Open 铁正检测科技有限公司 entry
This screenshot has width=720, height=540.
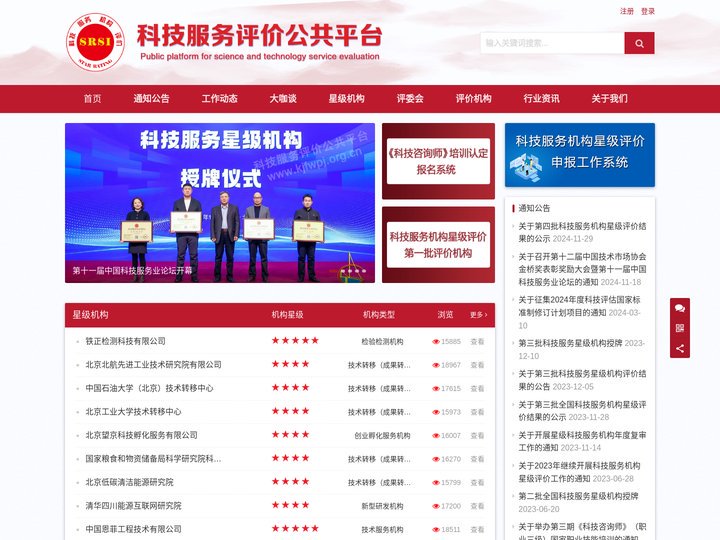pos(125,341)
